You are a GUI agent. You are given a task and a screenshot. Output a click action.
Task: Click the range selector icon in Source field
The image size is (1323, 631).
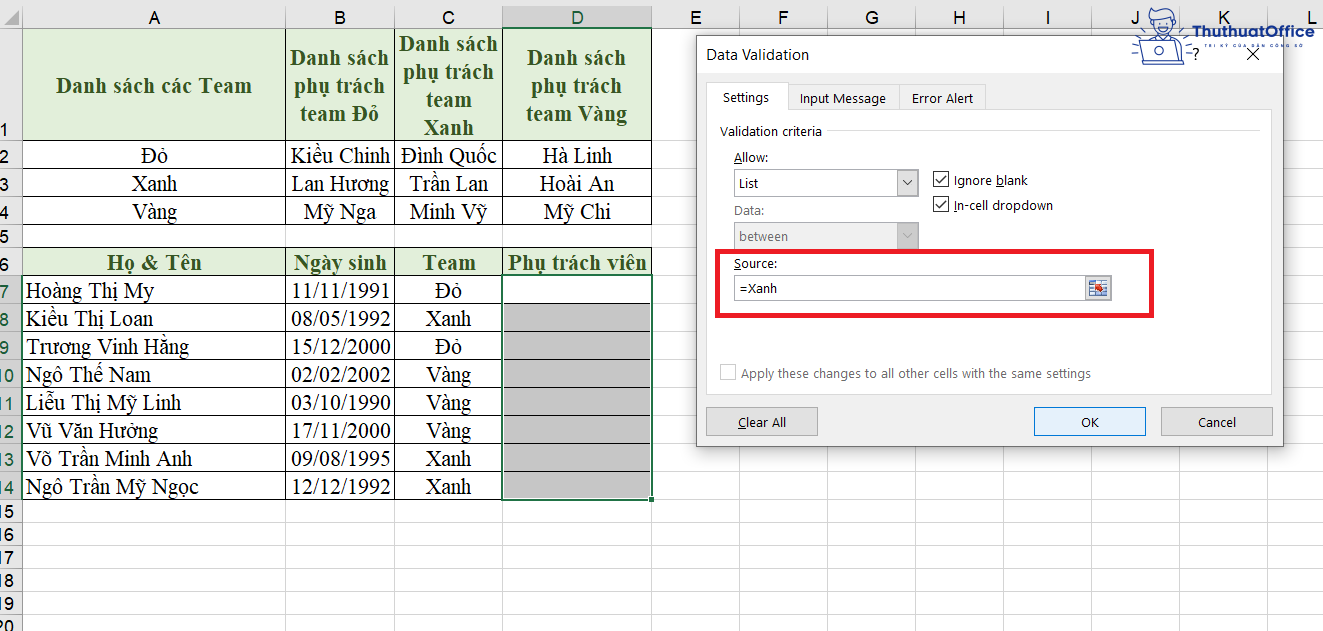pos(1099,288)
